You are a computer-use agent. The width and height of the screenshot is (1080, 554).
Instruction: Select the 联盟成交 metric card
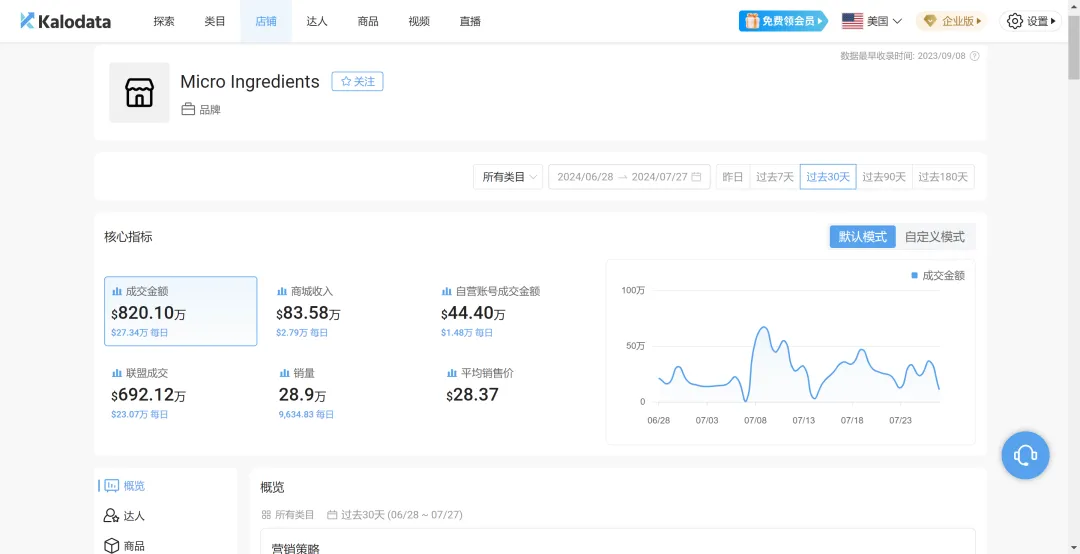pos(180,393)
